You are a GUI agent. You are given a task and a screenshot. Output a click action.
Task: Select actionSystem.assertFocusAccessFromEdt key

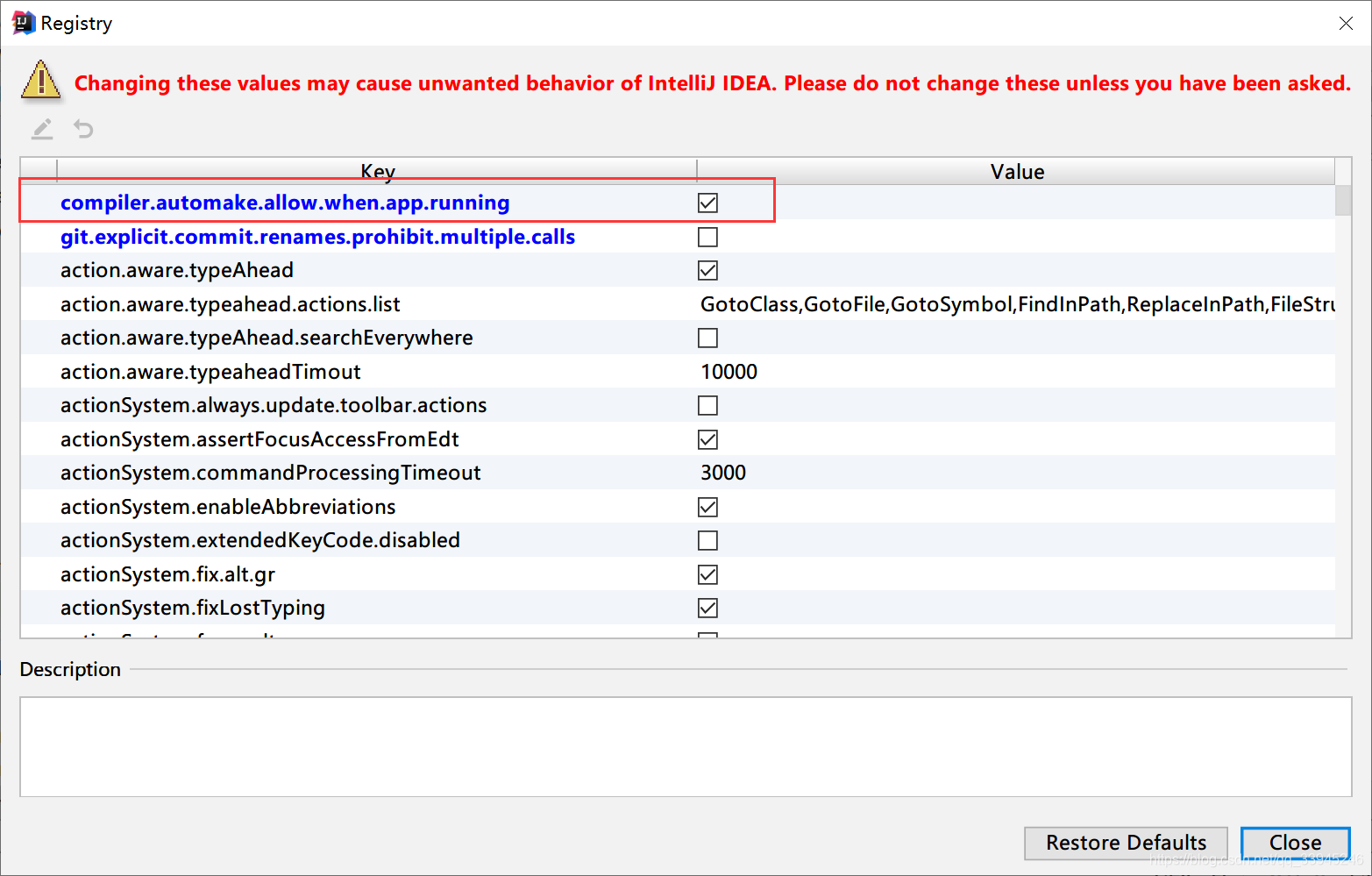click(259, 439)
